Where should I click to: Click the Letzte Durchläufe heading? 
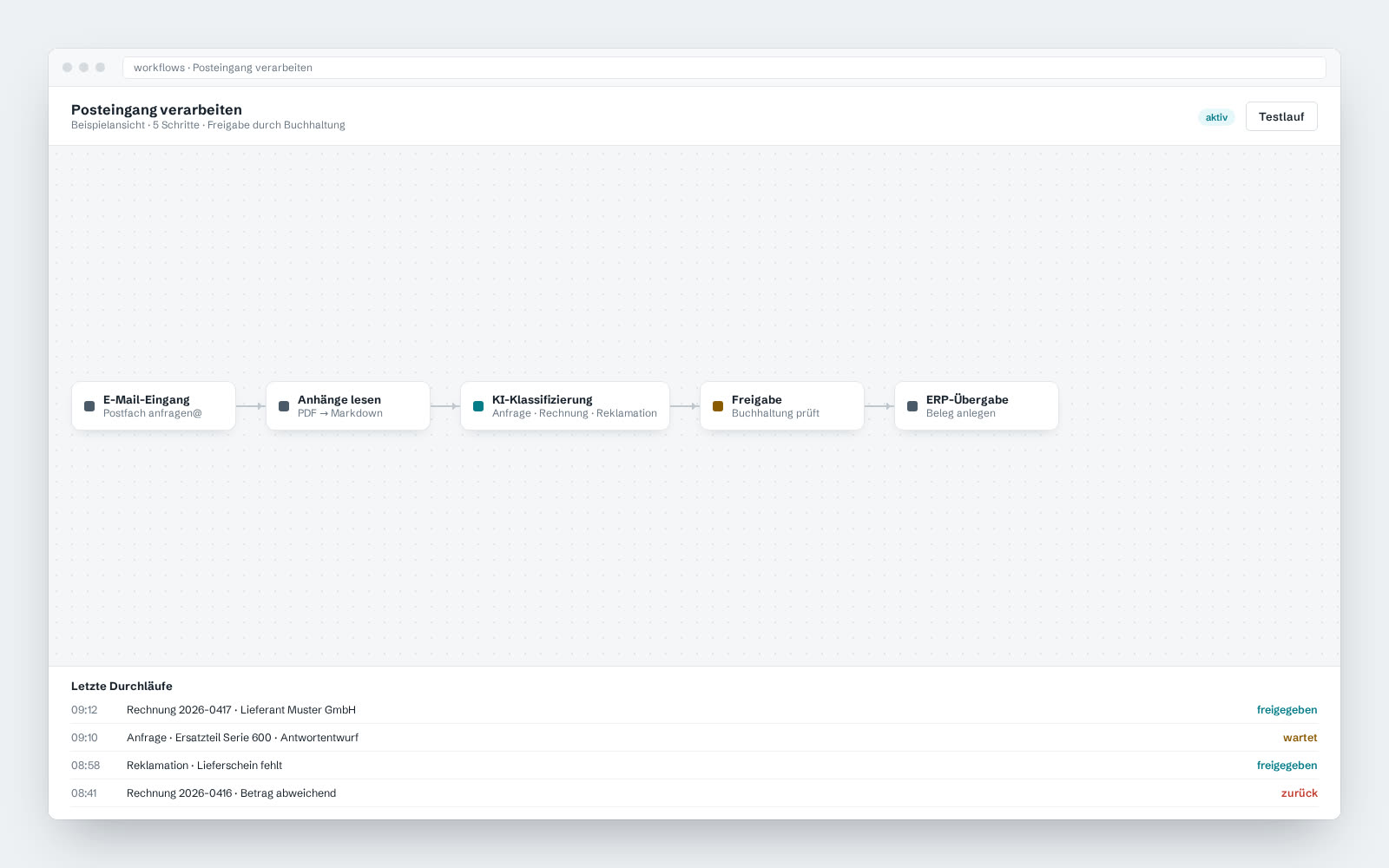122,686
